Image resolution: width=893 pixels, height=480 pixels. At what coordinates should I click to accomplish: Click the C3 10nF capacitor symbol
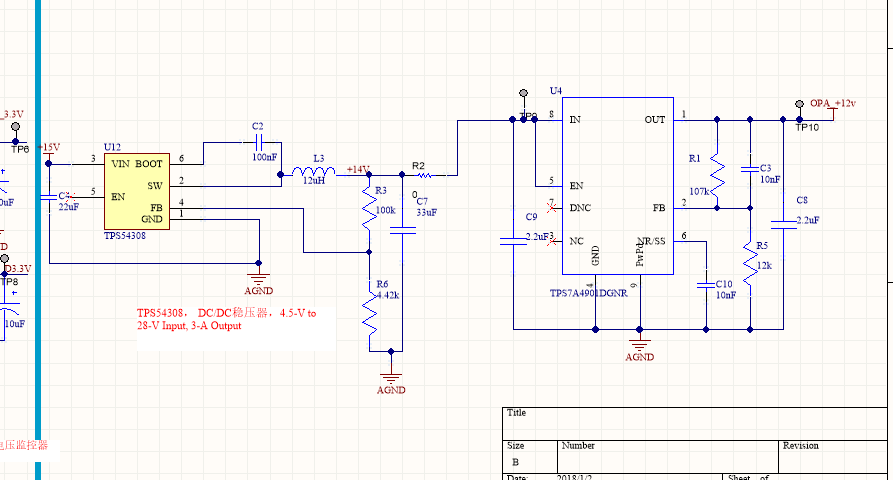point(750,169)
